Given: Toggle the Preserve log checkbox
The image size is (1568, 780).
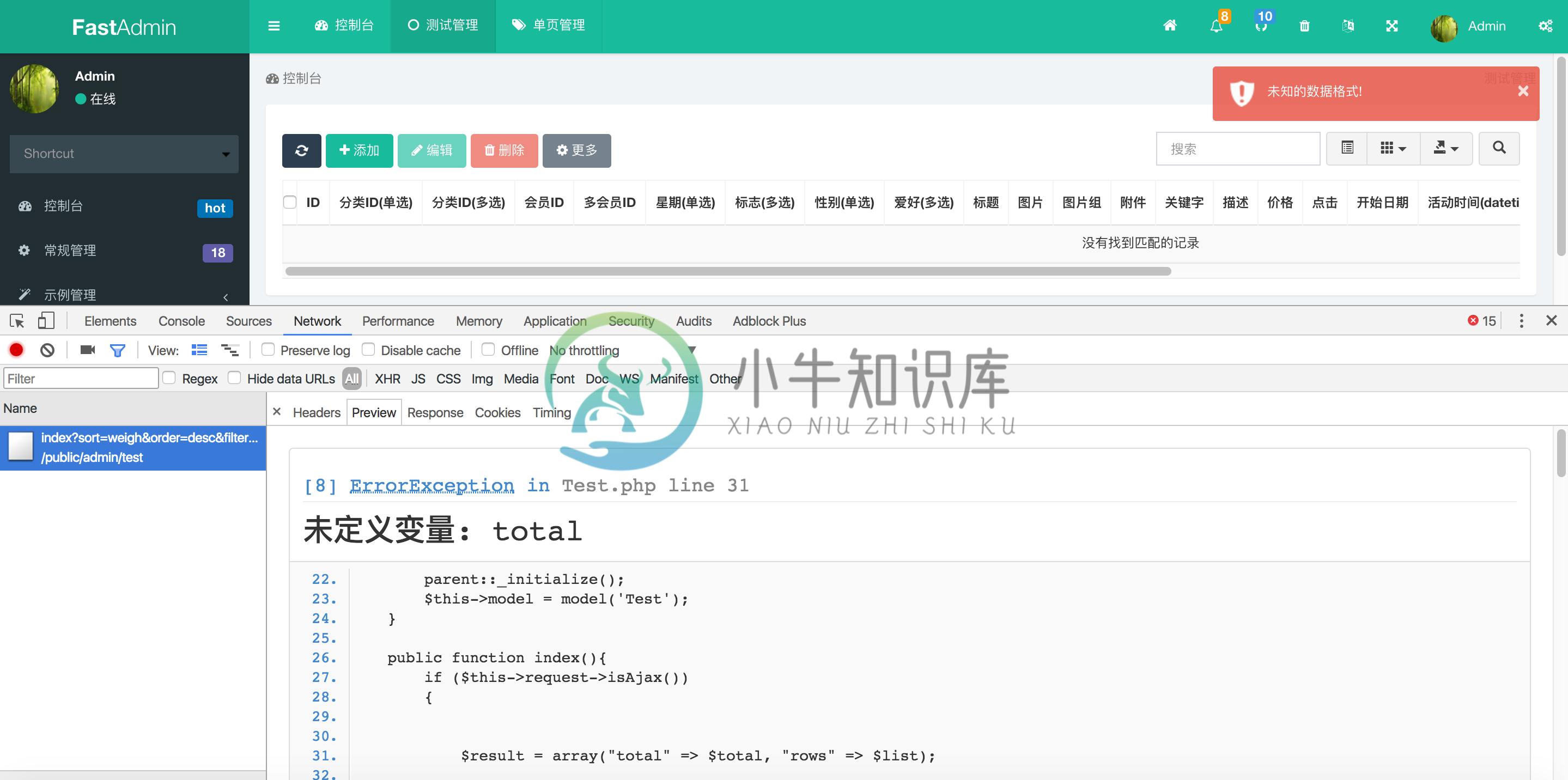Looking at the screenshot, I should point(266,350).
